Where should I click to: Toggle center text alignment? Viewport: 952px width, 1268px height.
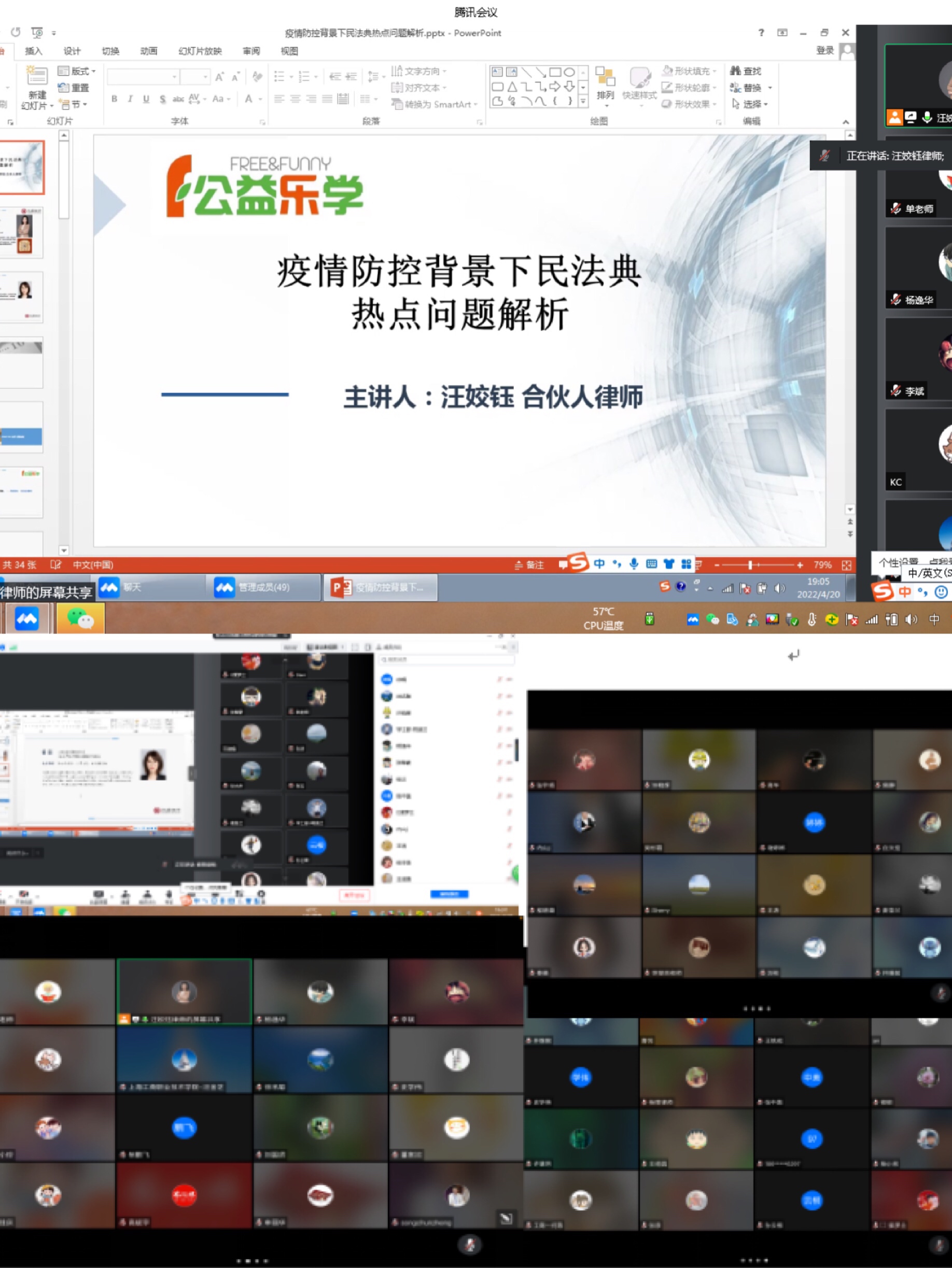click(296, 98)
